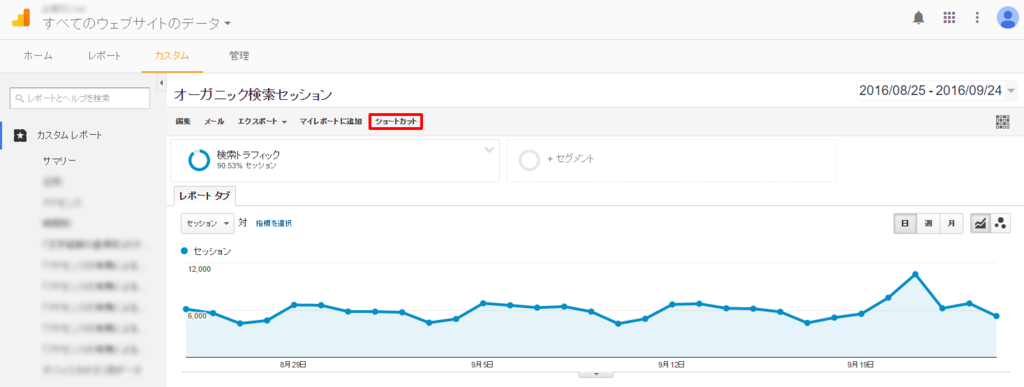Screen dimensions: 1024x387
Task: Collapse the left sidebar arrow
Action: pyautogui.click(x=161, y=82)
